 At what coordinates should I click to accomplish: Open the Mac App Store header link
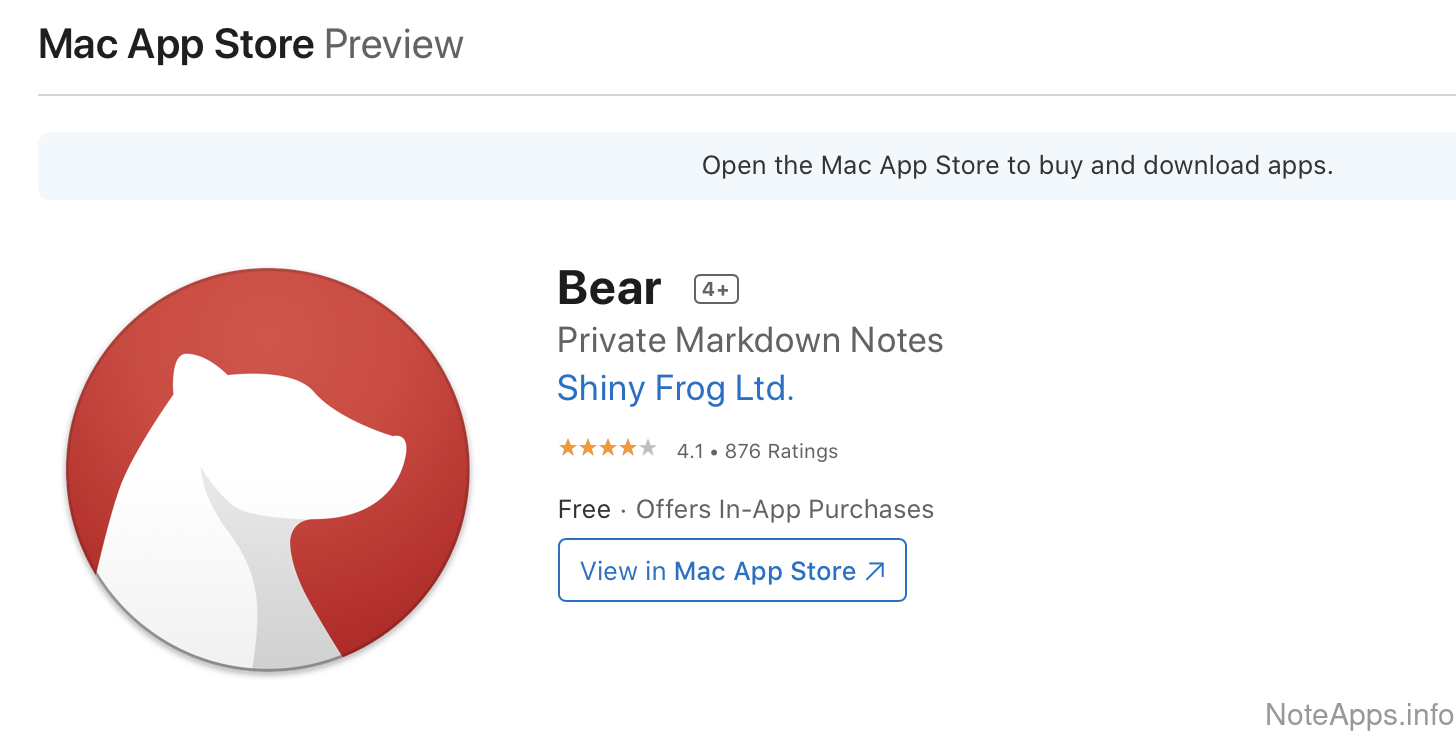click(x=176, y=45)
